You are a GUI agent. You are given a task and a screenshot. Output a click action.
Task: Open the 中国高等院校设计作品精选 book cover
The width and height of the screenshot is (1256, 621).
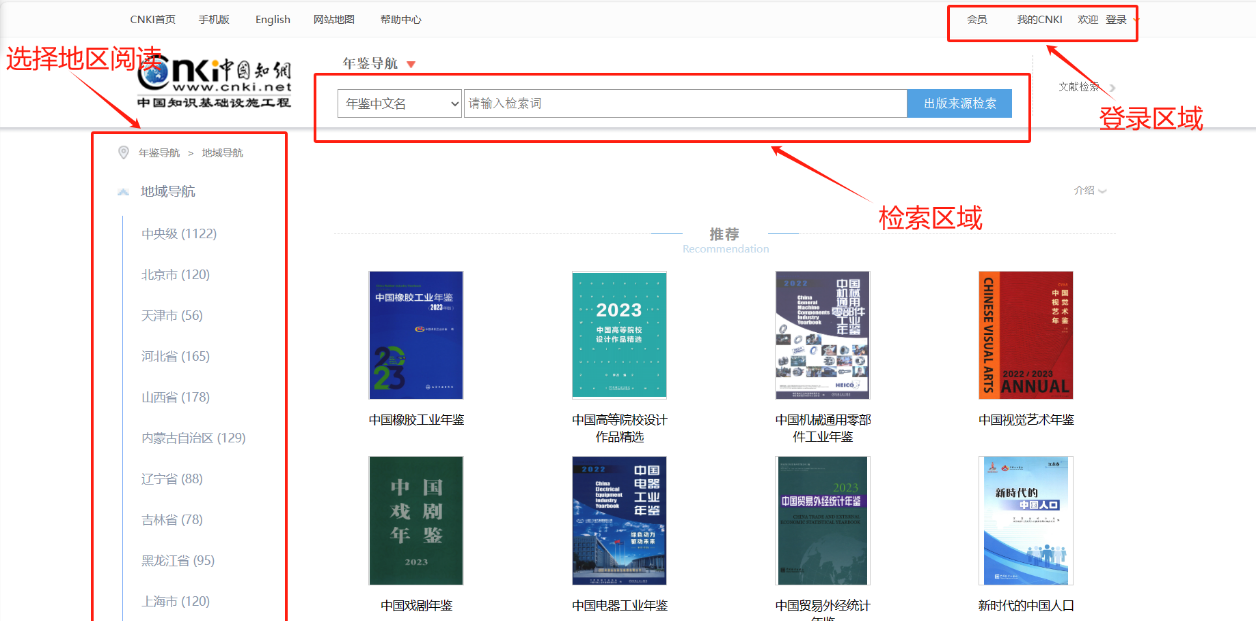[x=619, y=335]
